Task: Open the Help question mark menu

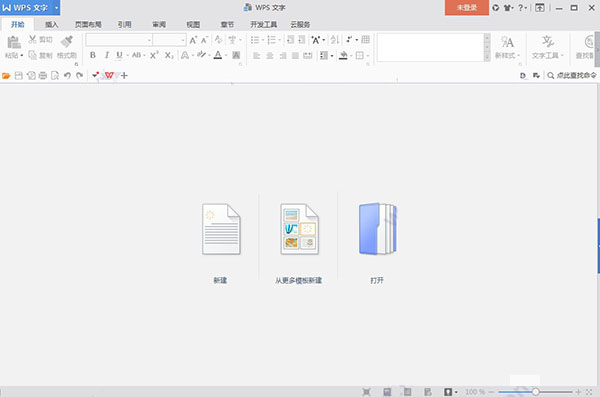Action: coord(522,8)
